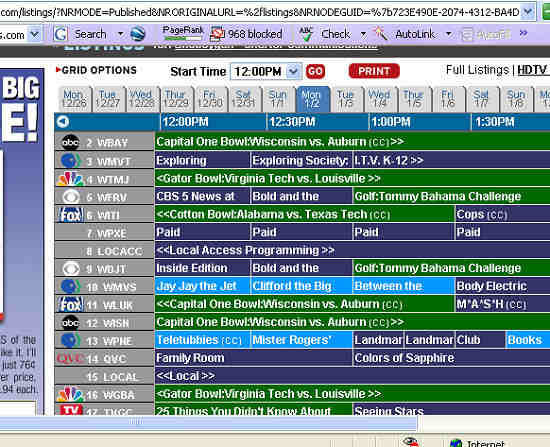This screenshot has height=447, width=550.
Task: Open Family Room listing on QVC
Action: [x=253, y=358]
